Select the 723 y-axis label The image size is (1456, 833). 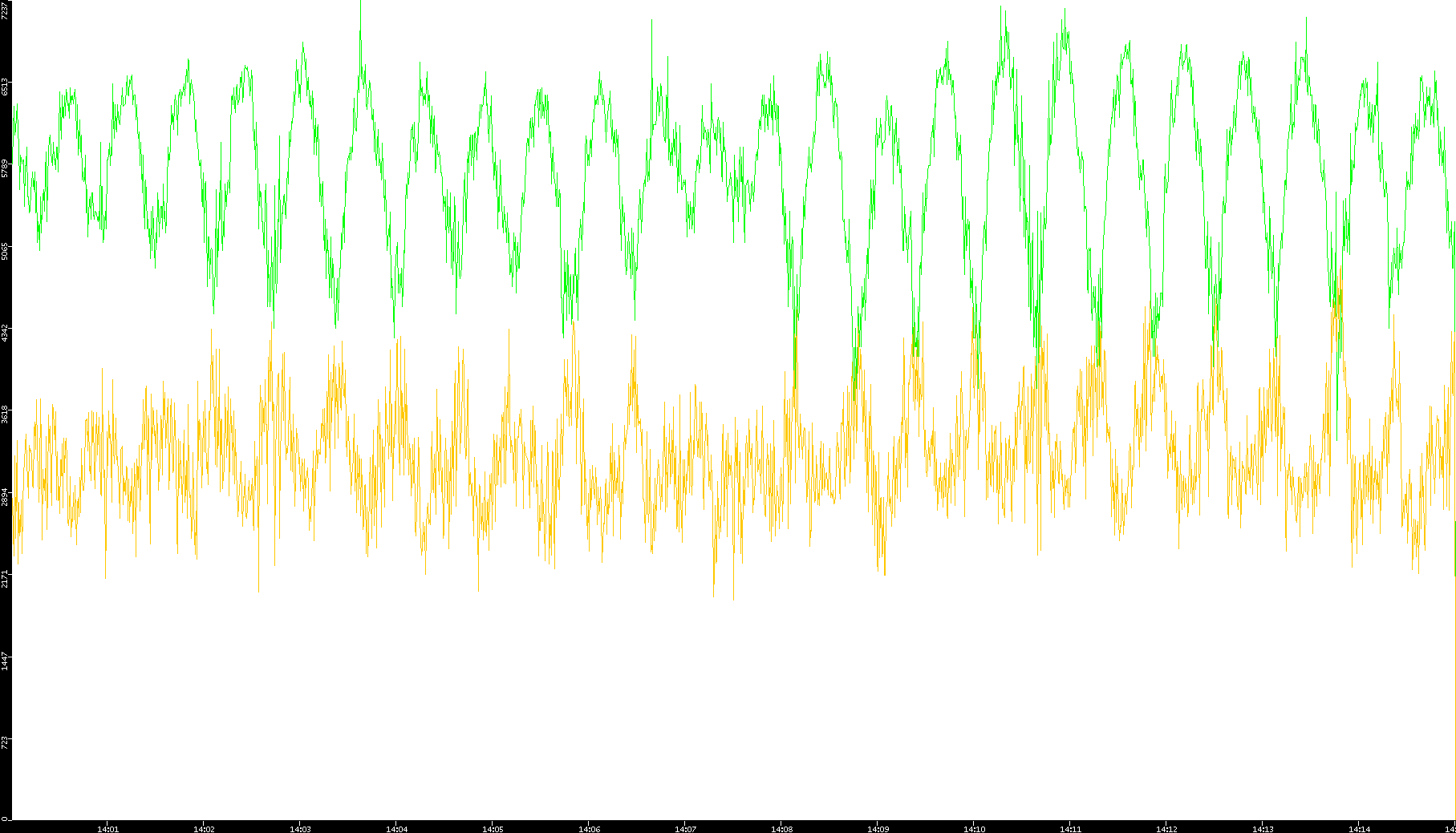[6, 742]
